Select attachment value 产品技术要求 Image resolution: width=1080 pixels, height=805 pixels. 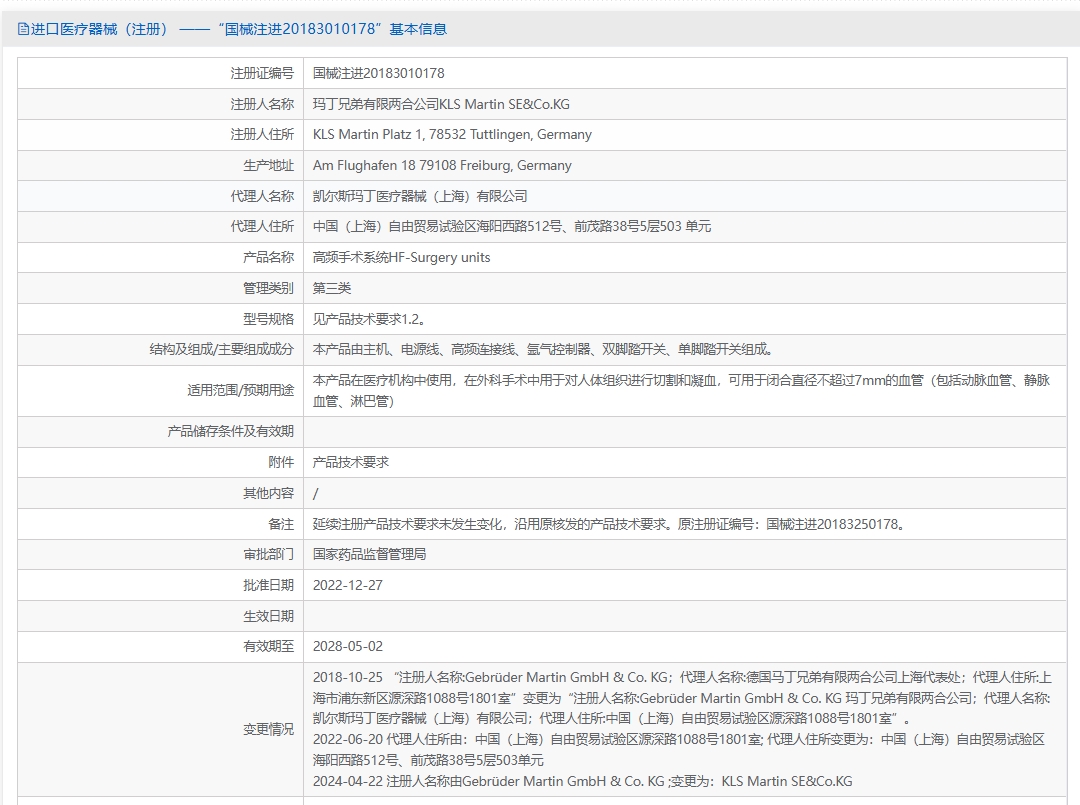click(x=351, y=462)
